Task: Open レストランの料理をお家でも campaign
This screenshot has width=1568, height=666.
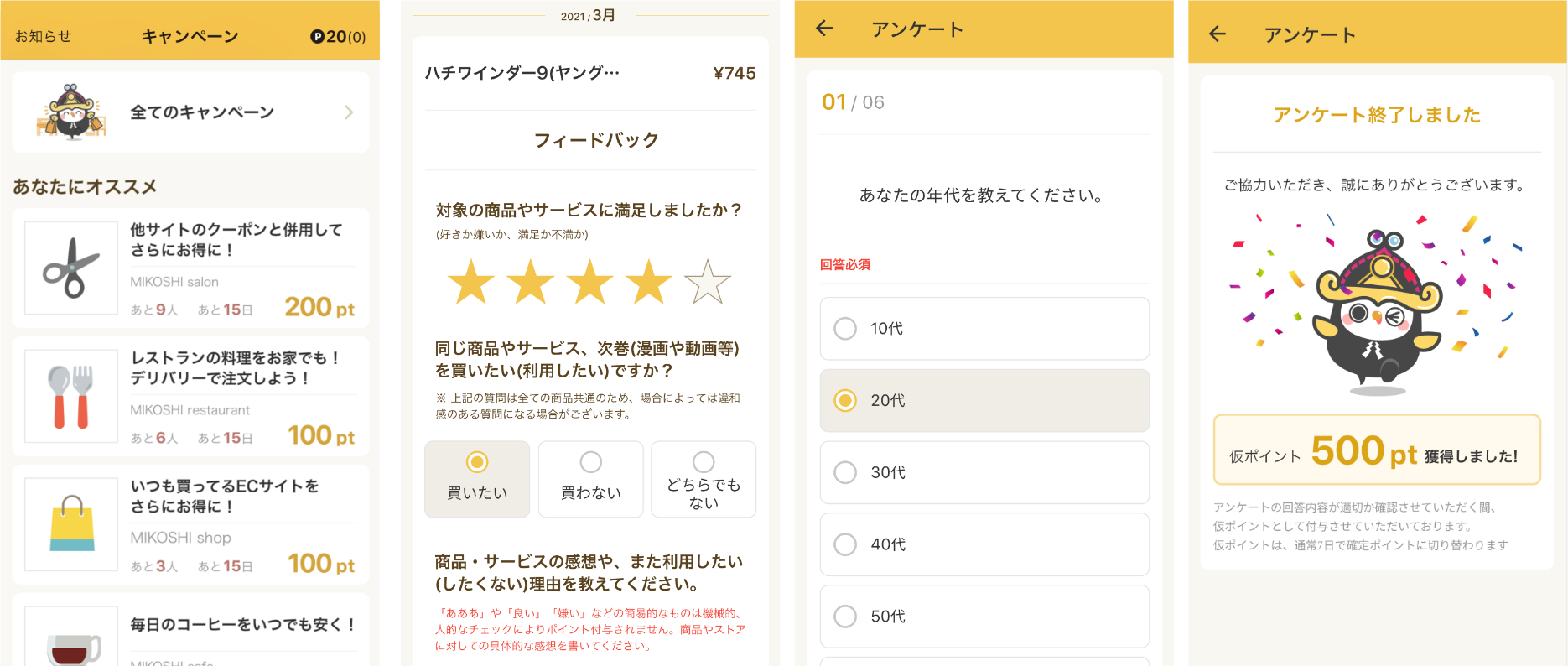Action: click(x=190, y=396)
